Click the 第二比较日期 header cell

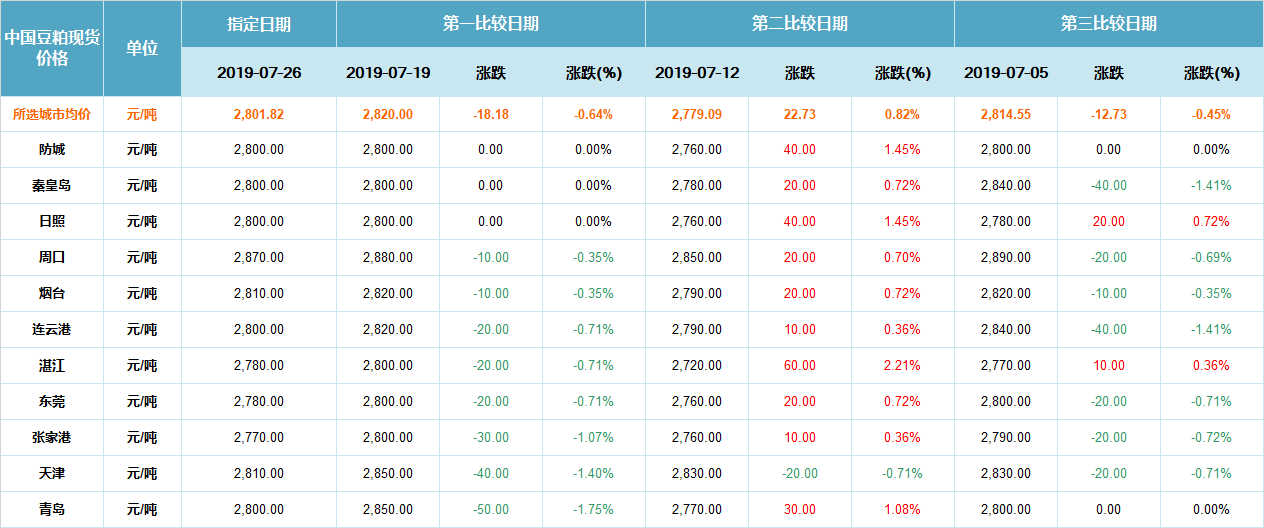799,24
